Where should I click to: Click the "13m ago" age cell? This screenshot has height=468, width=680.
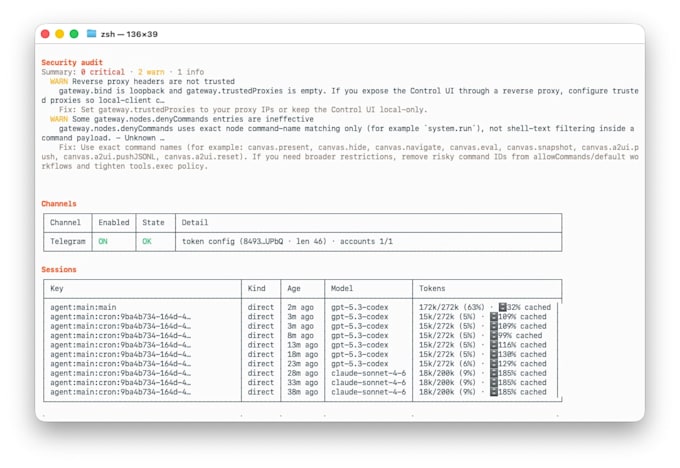(302, 345)
